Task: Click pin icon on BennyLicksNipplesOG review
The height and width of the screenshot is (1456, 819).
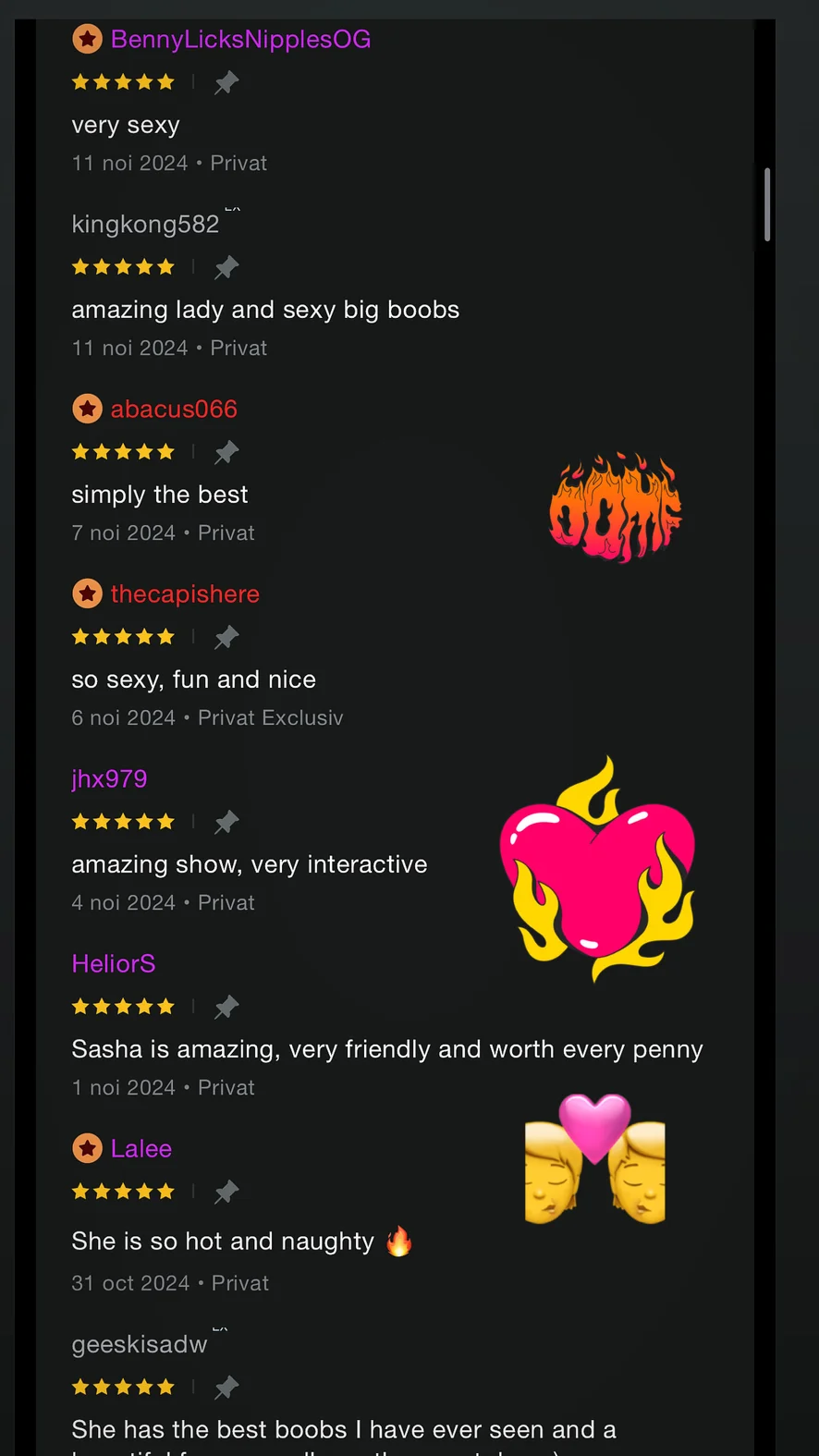Action: click(226, 82)
